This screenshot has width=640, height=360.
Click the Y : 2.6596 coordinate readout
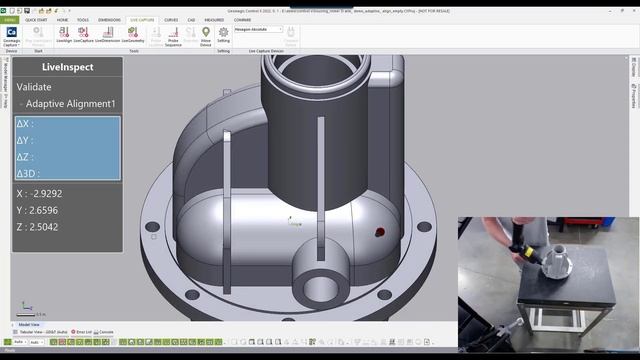tap(37, 210)
